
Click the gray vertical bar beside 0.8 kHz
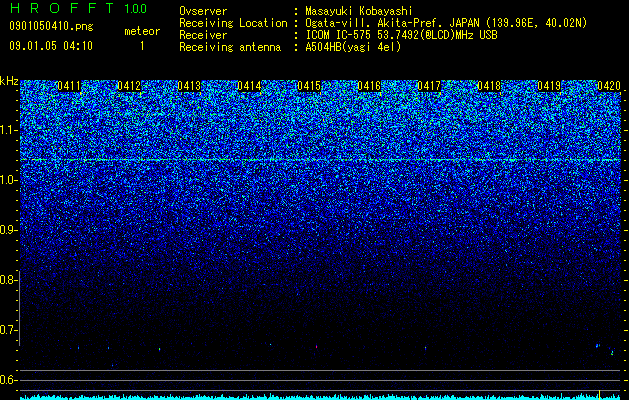[19, 308]
